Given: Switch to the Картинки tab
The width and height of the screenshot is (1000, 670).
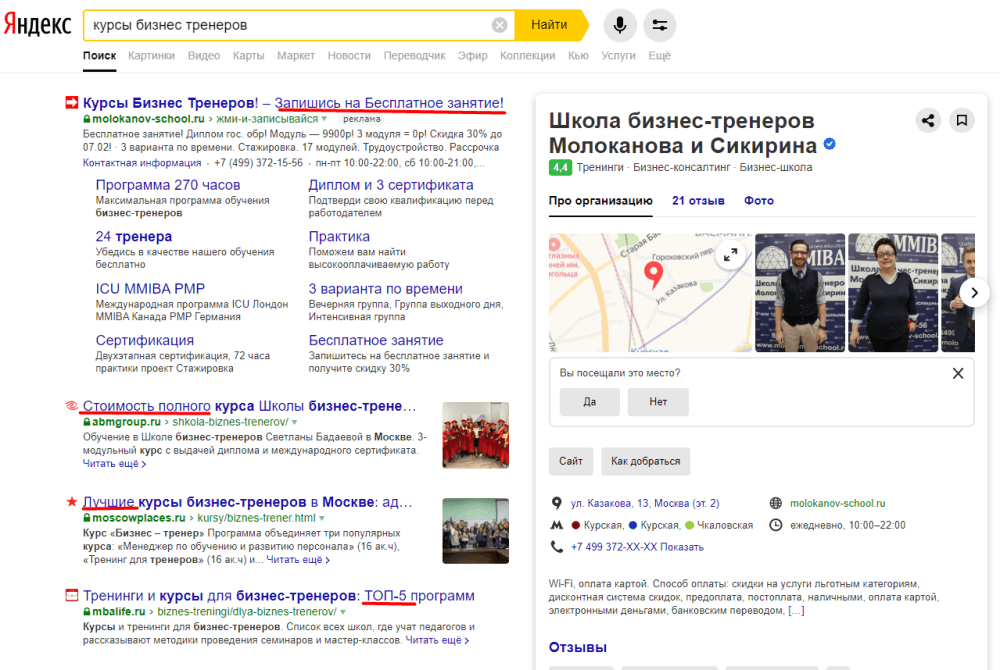Looking at the screenshot, I should 151,55.
